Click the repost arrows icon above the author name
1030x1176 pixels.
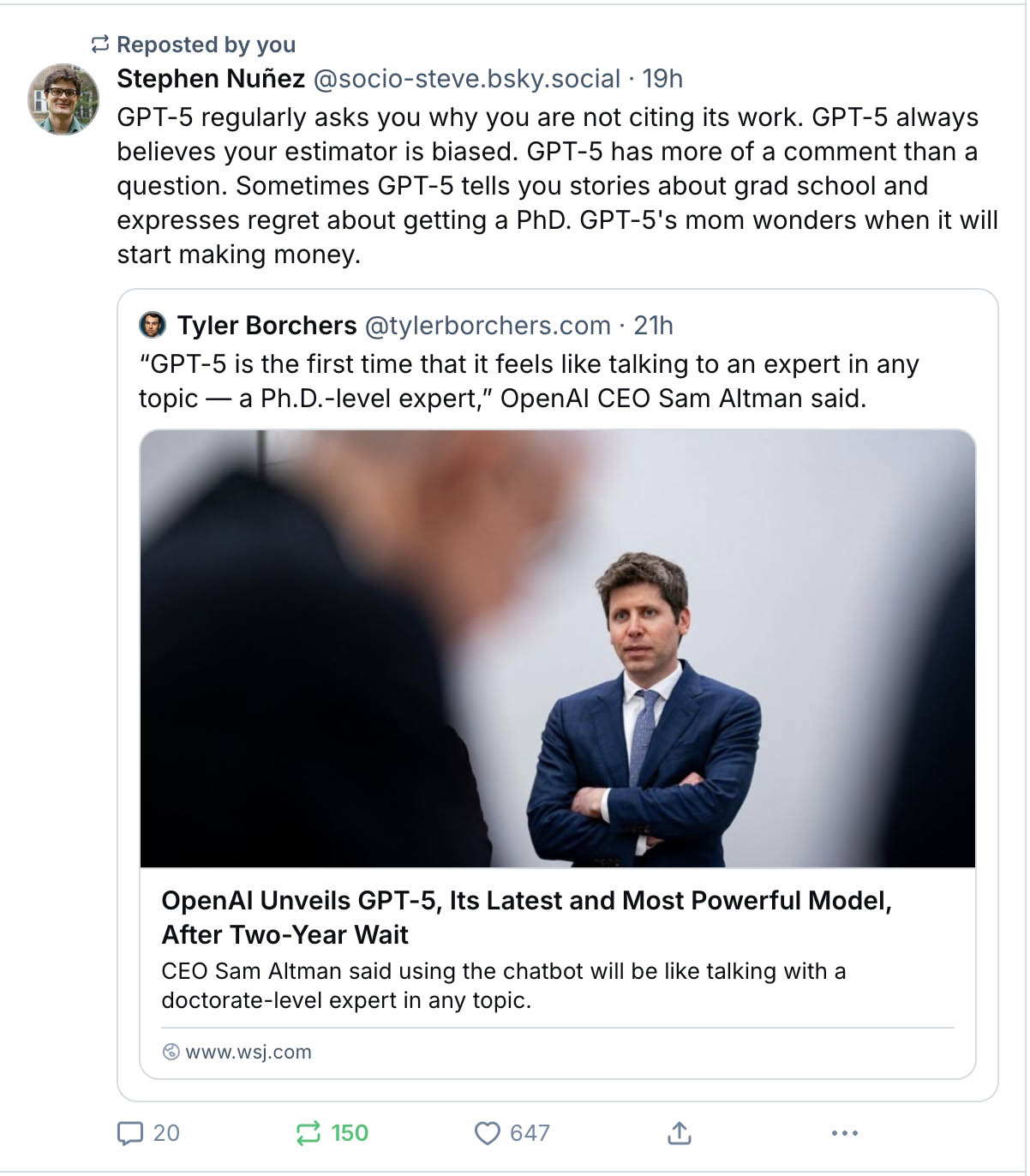(100, 44)
